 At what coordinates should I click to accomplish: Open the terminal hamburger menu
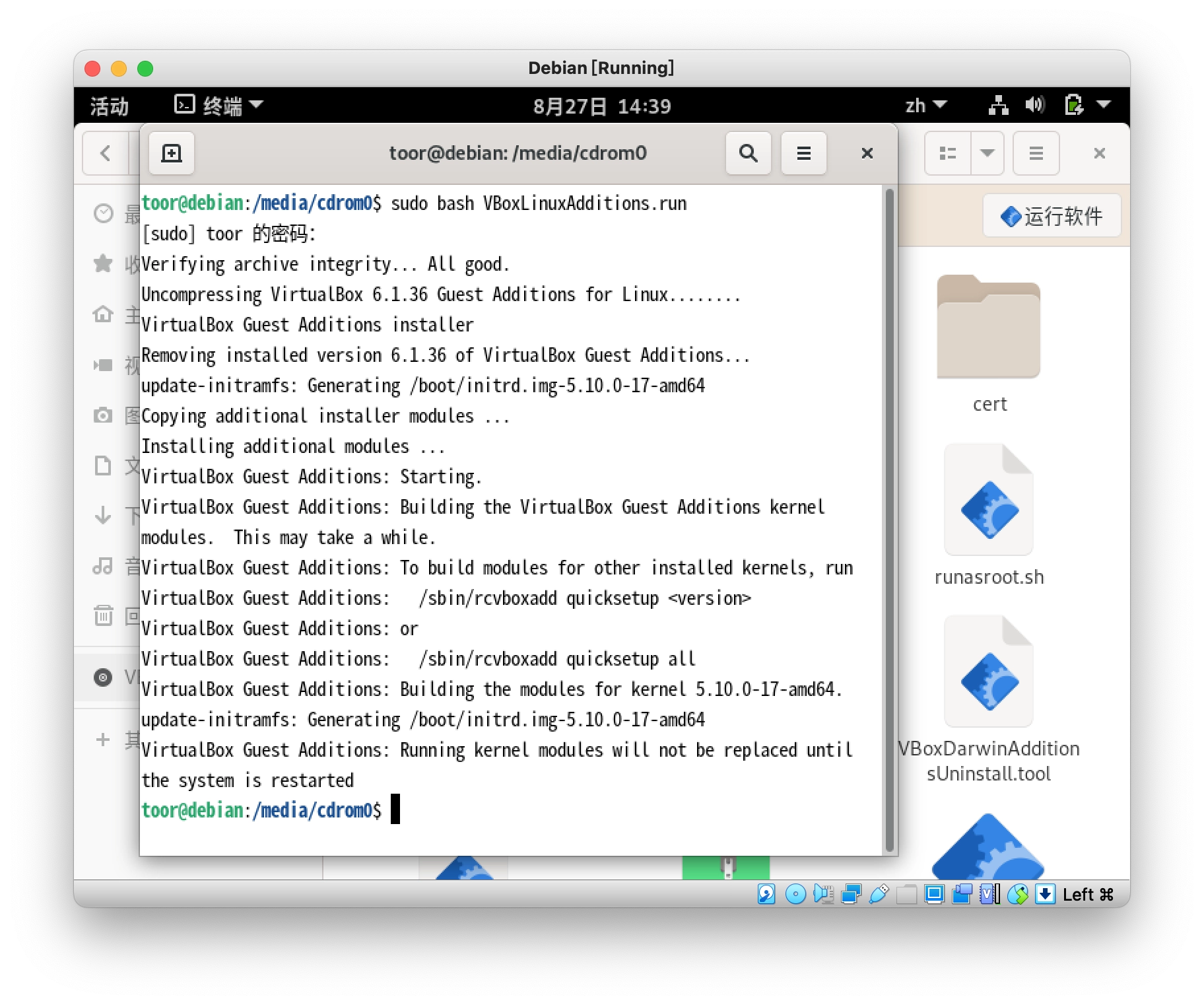coord(803,153)
